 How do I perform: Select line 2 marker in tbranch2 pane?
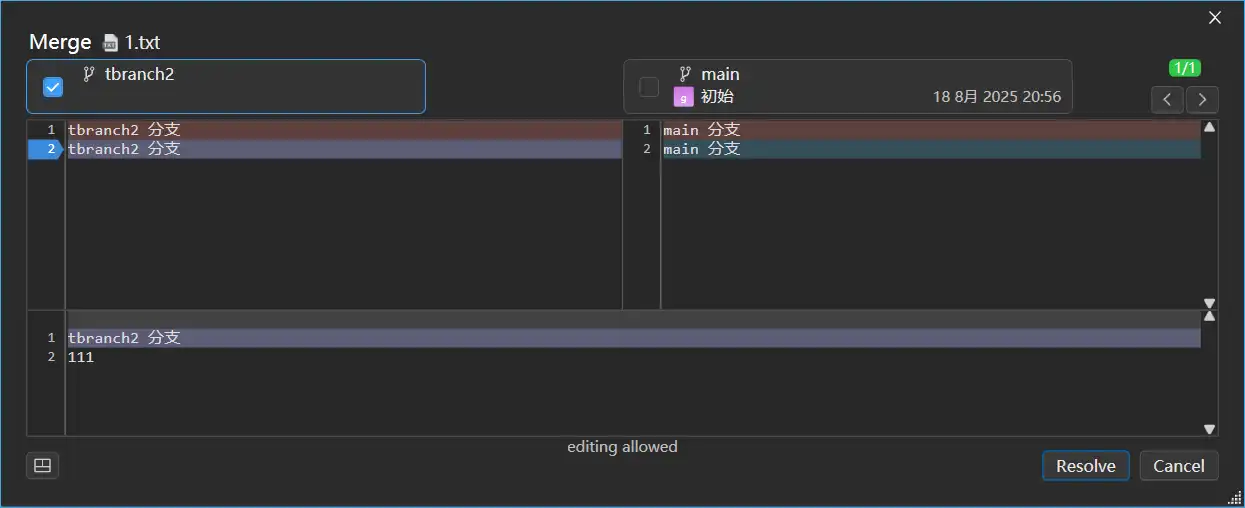point(45,149)
